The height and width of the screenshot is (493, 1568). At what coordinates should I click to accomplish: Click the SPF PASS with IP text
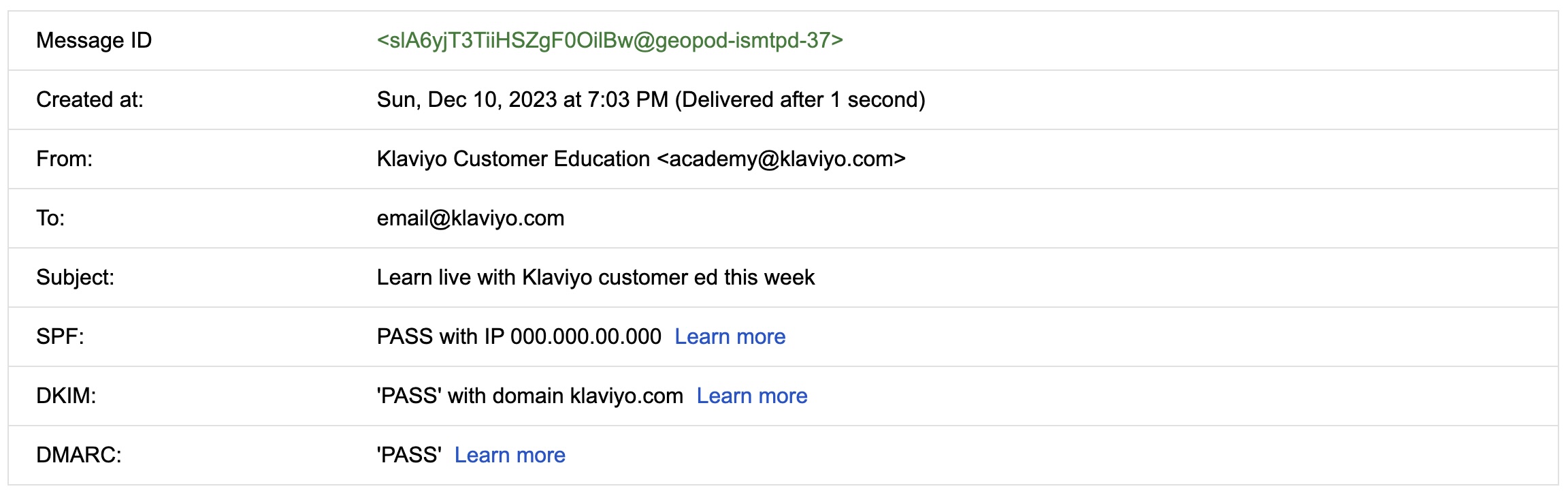pyautogui.click(x=519, y=336)
